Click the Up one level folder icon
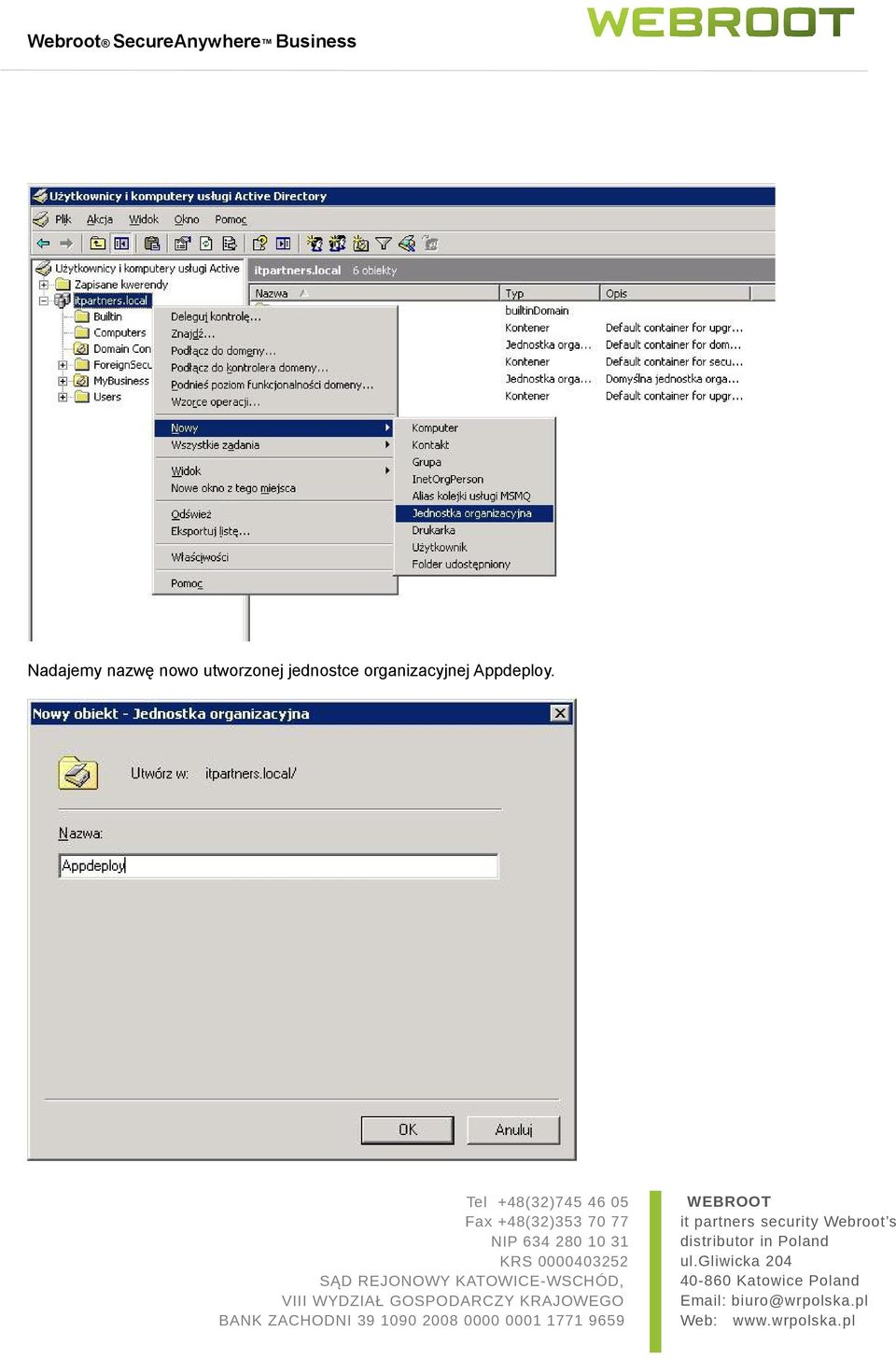This screenshot has width=896, height=1359. (98, 244)
